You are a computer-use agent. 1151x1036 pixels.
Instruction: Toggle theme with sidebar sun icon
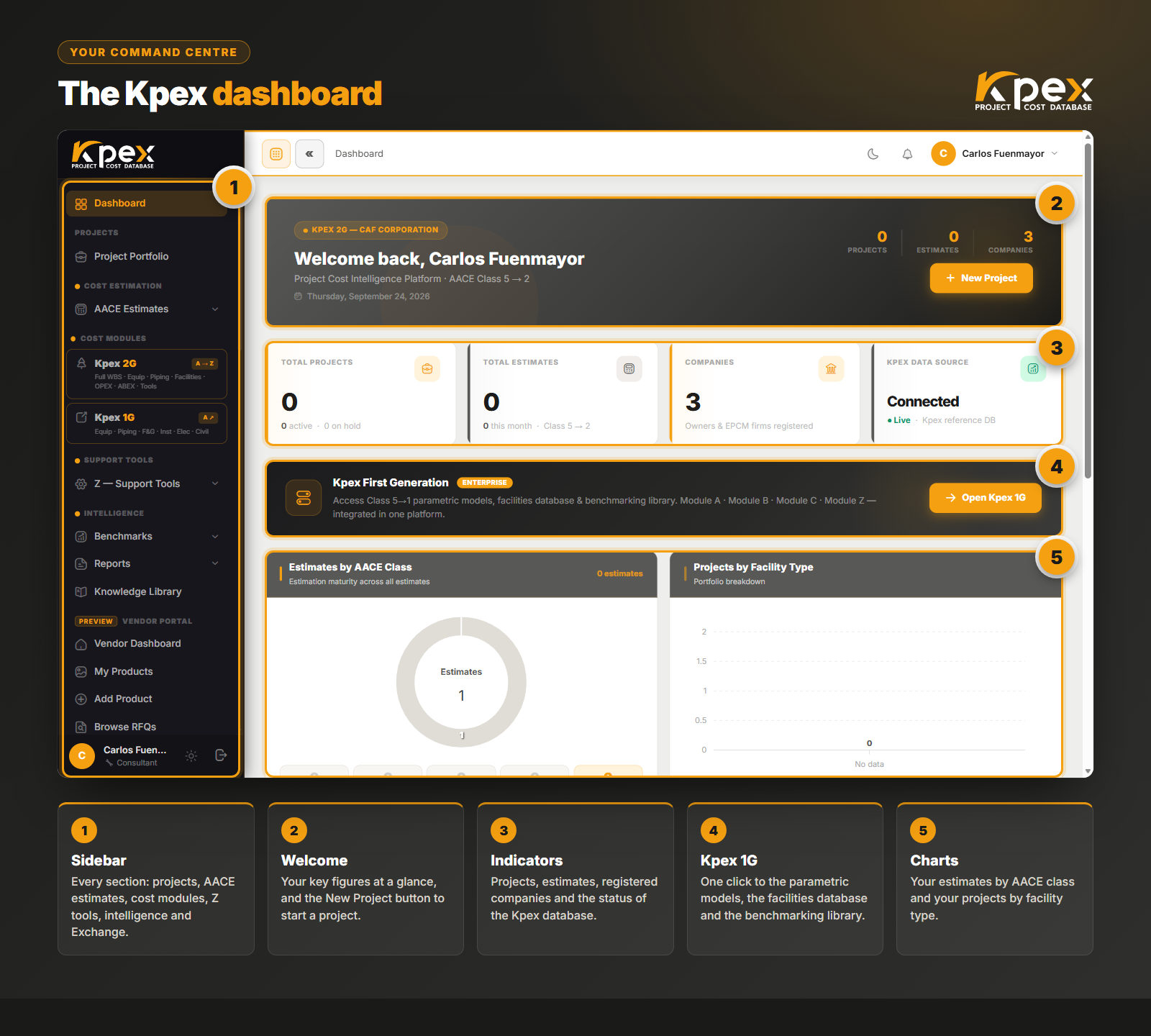coord(191,756)
